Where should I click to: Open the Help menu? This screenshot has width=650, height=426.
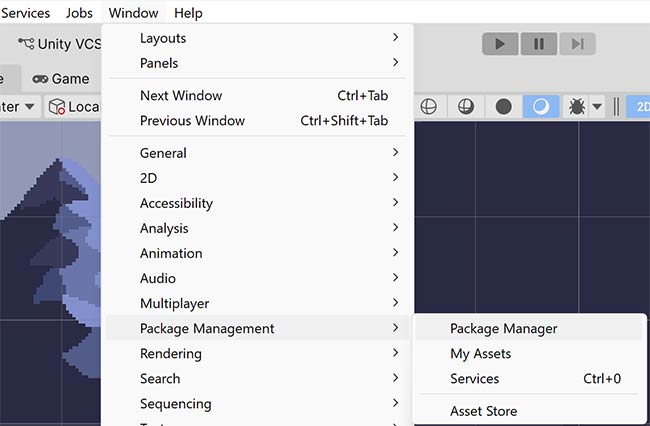[x=188, y=13]
